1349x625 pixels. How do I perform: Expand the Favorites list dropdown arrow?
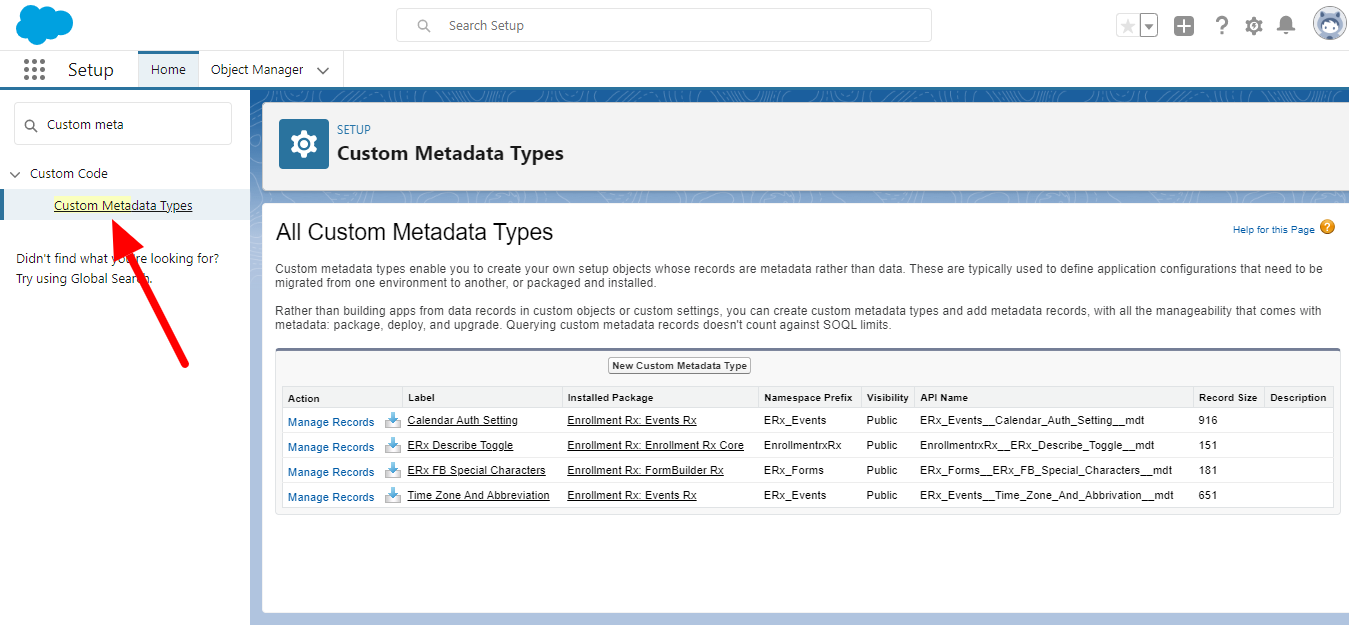point(1149,26)
